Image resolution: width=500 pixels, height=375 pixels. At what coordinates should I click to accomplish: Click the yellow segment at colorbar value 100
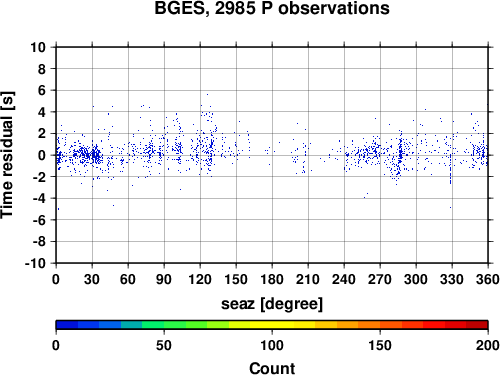pyautogui.click(x=272, y=325)
